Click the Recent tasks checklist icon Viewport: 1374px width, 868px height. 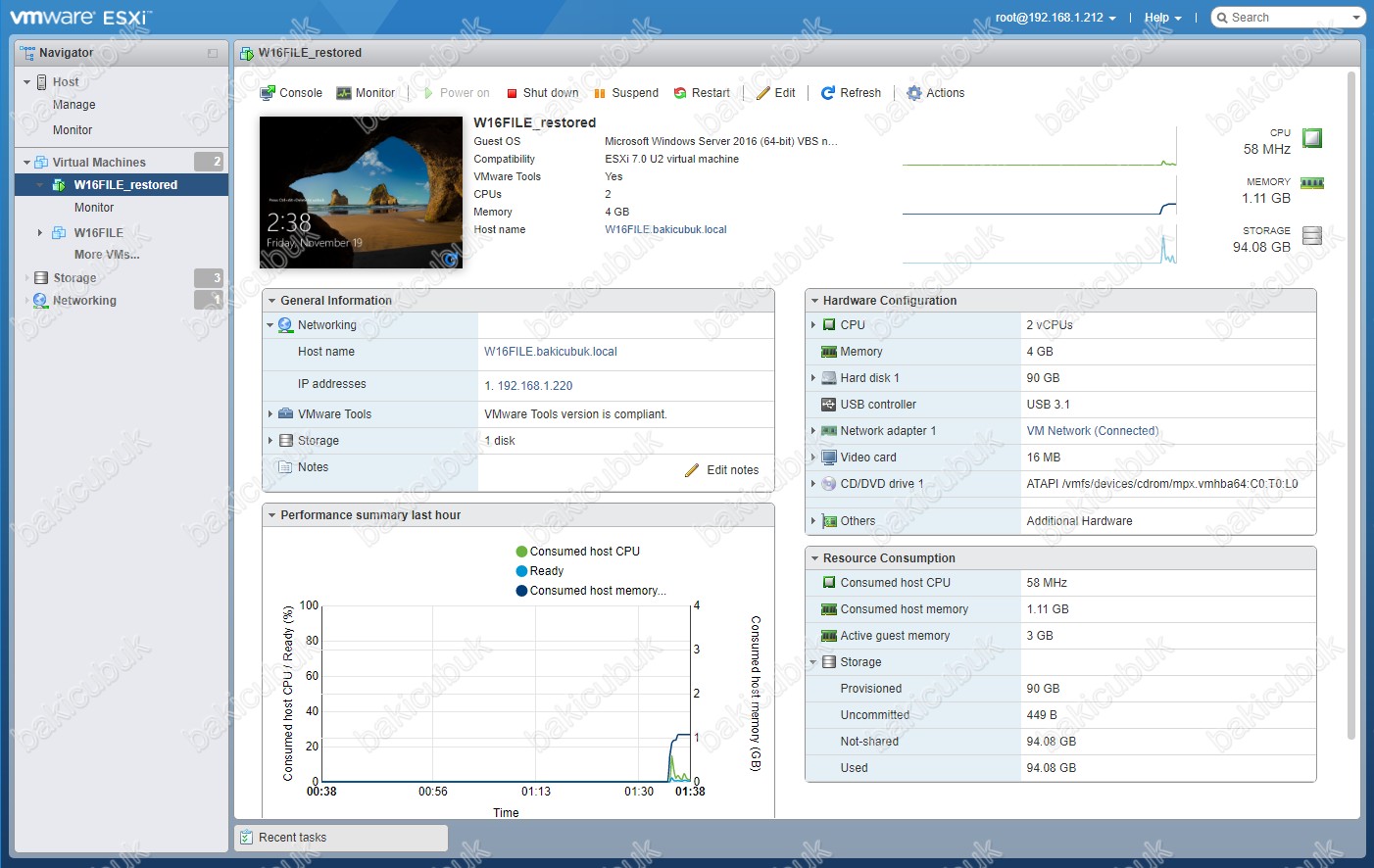tap(247, 838)
